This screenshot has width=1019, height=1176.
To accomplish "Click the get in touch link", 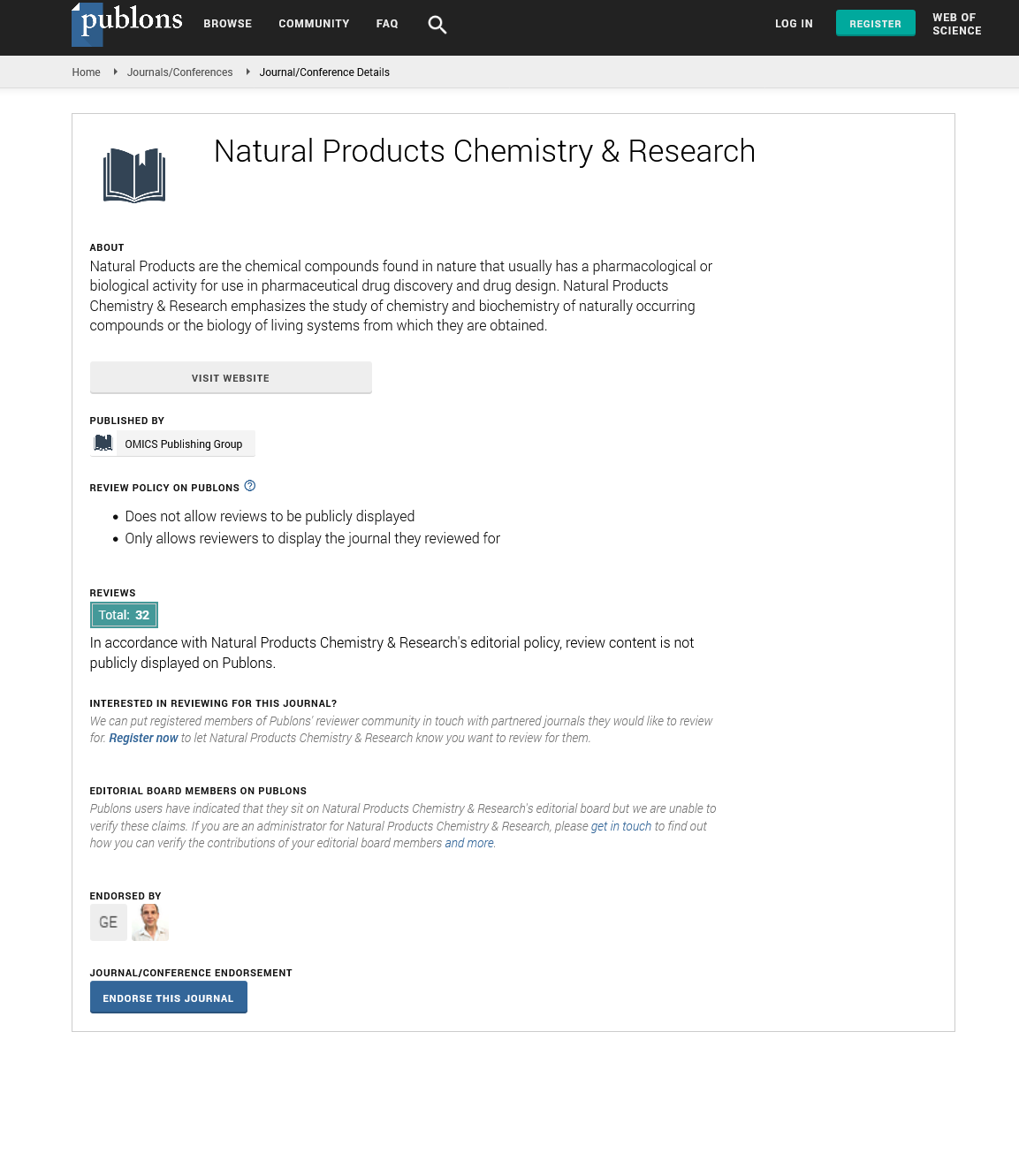I will (620, 825).
